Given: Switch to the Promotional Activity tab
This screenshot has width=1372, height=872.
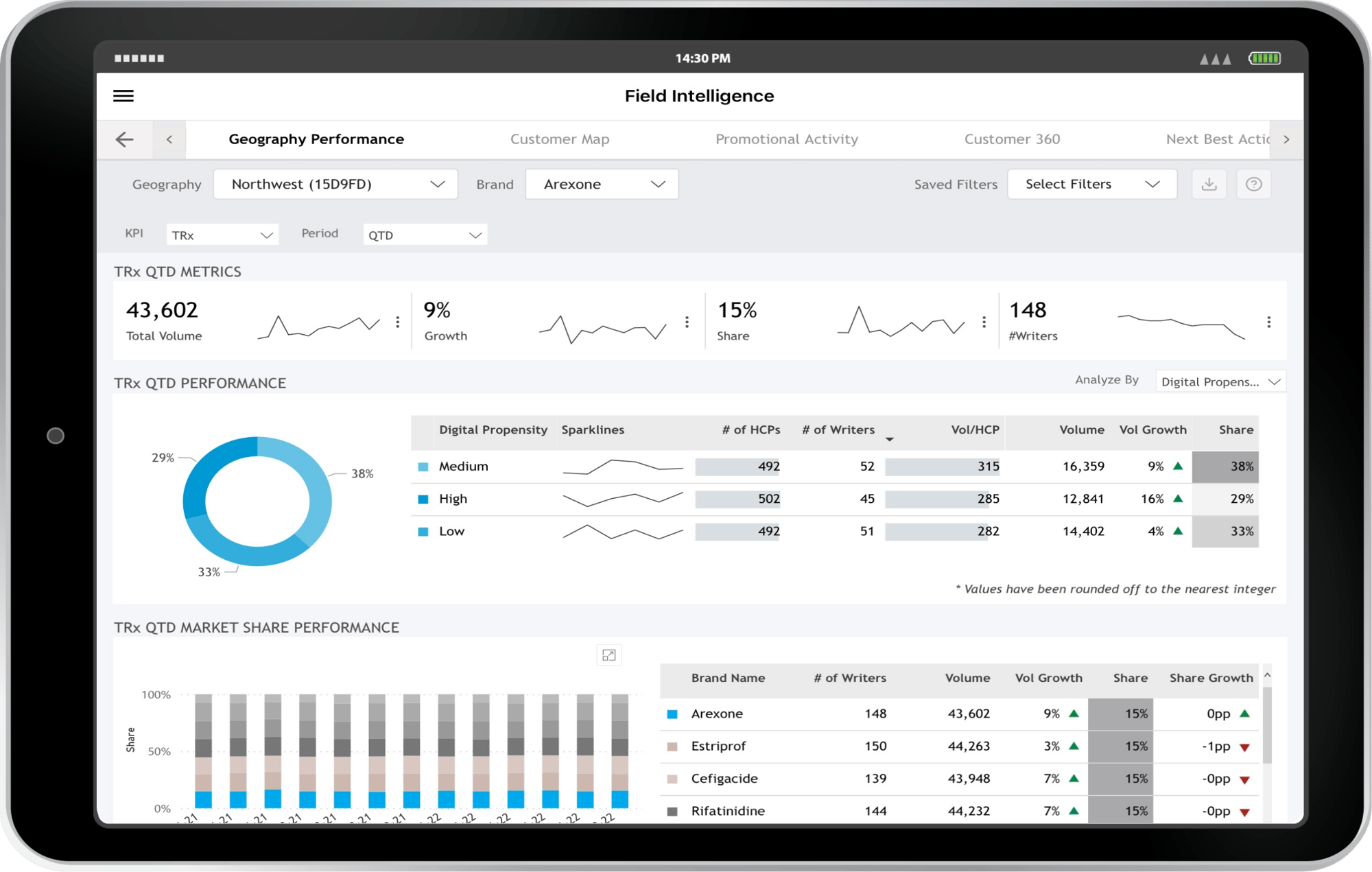Looking at the screenshot, I should point(787,139).
